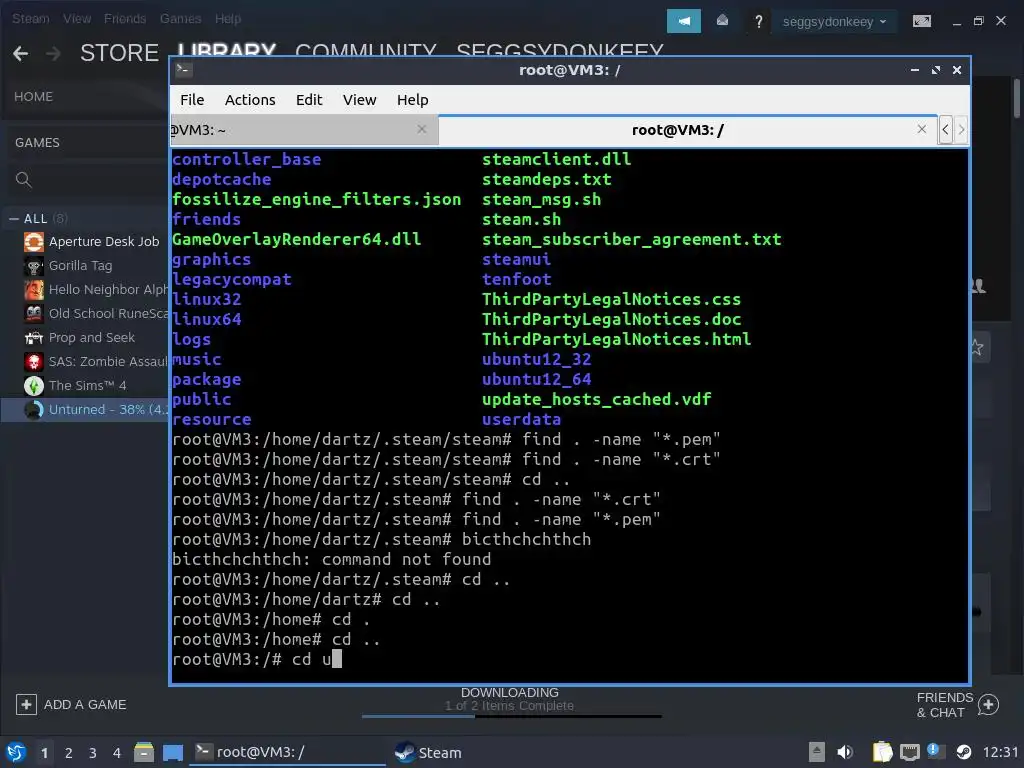The image size is (1024, 768).
Task: Click the clipboard tray icon
Action: 882,752
